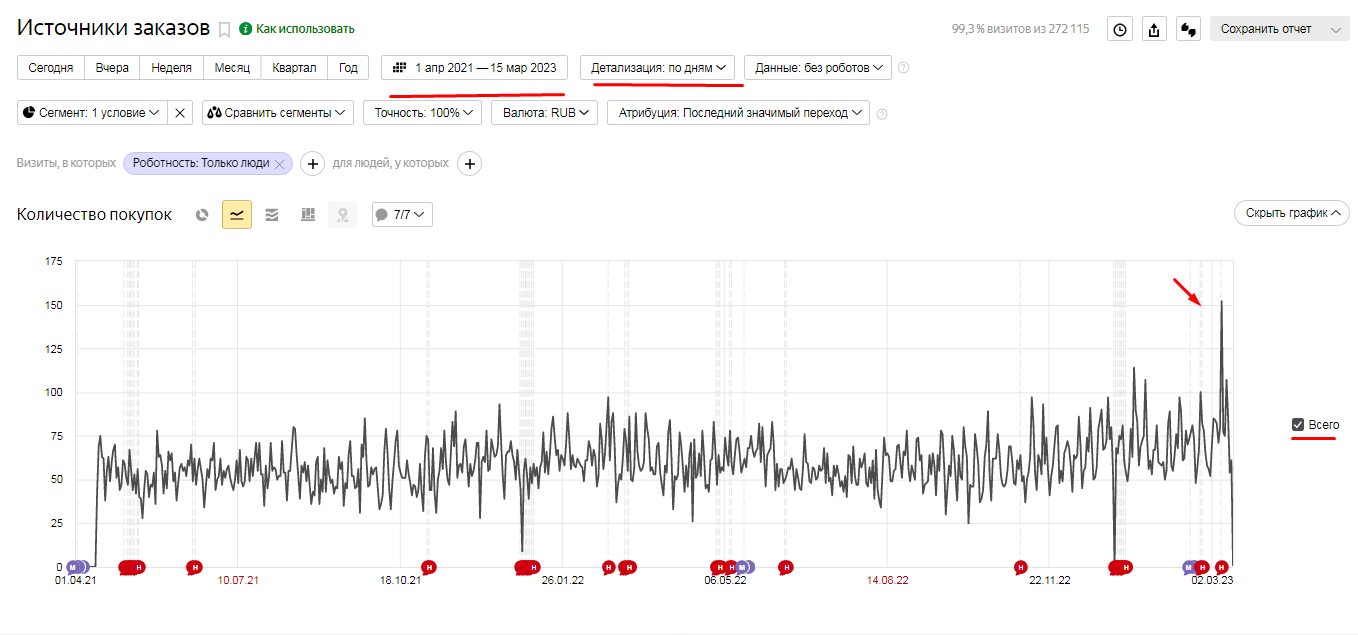
Task: Switch to the bar columns chart icon
Action: point(308,214)
